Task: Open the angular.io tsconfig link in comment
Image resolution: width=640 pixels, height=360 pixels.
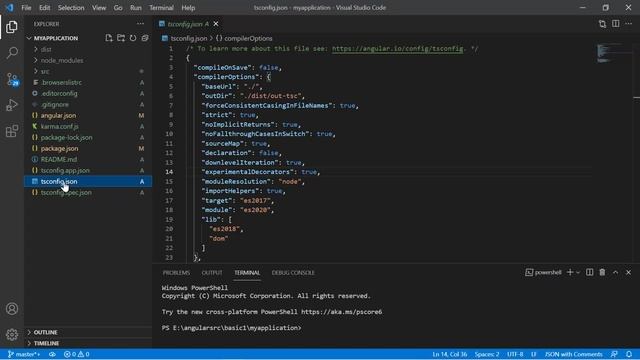Action: 398,49
